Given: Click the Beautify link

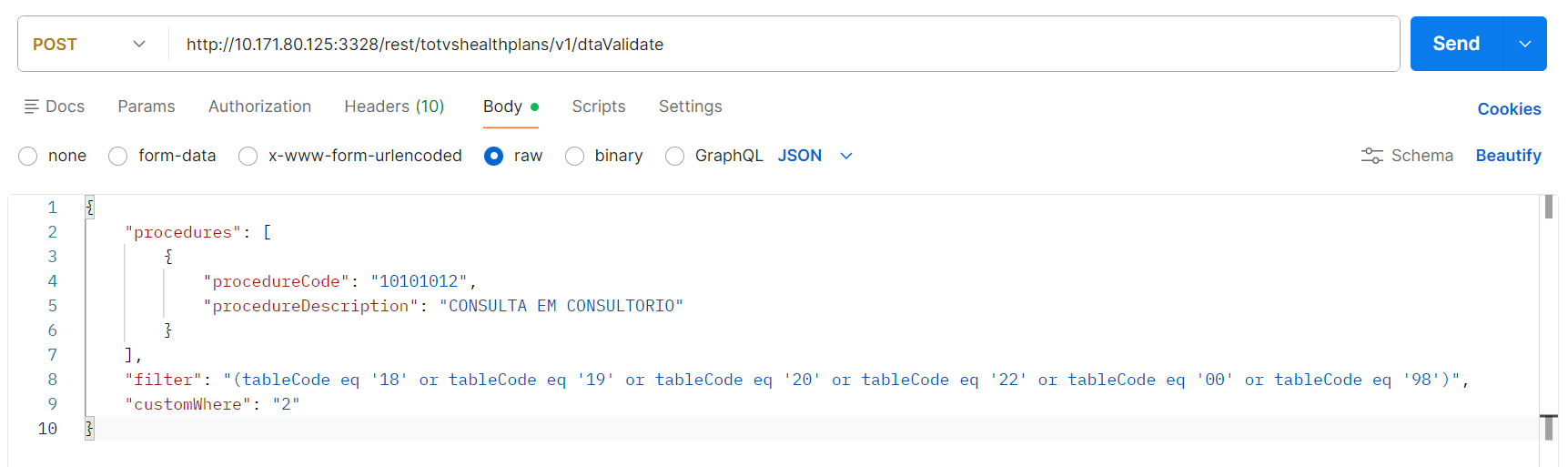Looking at the screenshot, I should [1508, 156].
